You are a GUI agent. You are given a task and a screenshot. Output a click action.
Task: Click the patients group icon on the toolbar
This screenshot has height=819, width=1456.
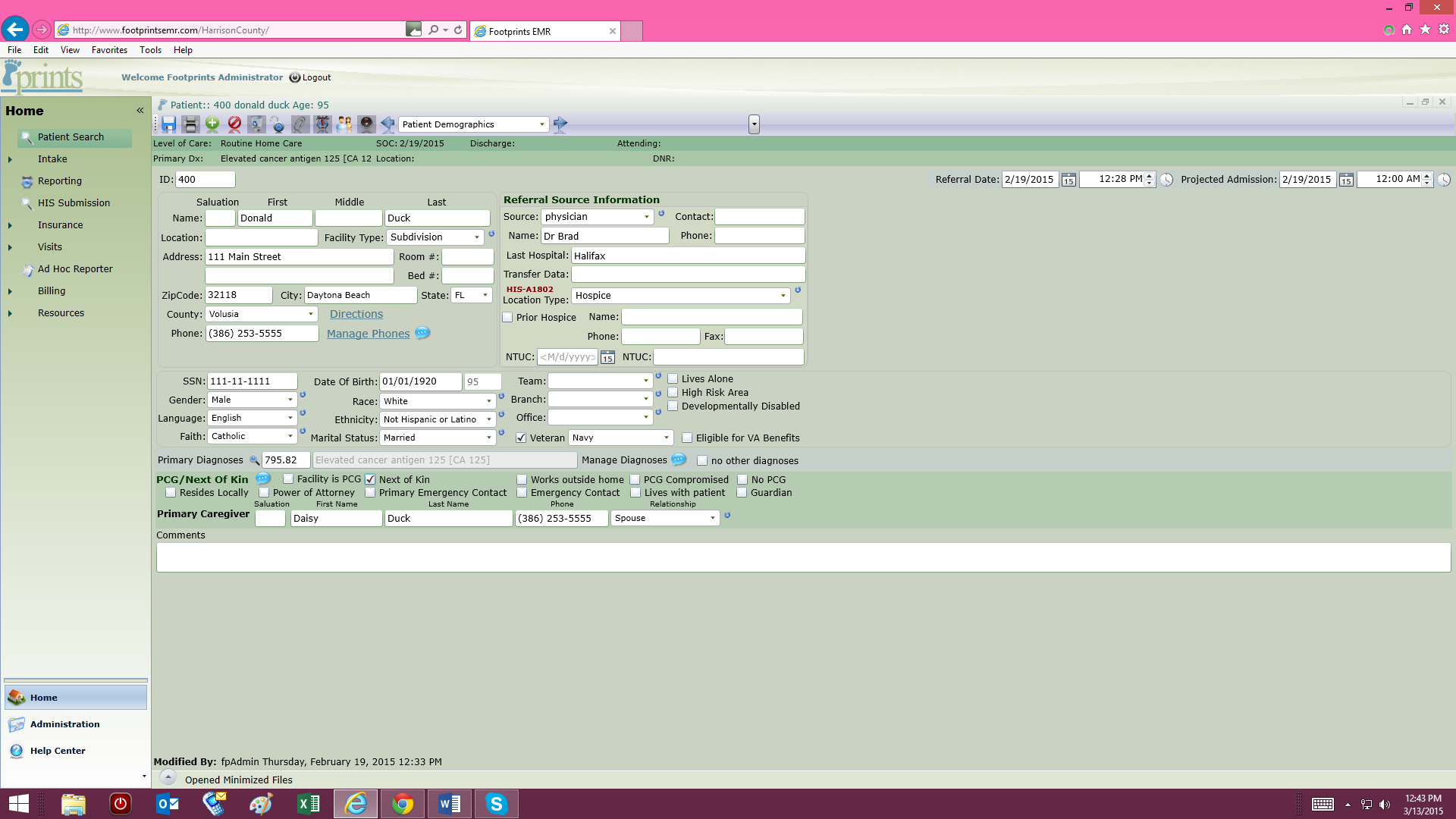click(344, 124)
